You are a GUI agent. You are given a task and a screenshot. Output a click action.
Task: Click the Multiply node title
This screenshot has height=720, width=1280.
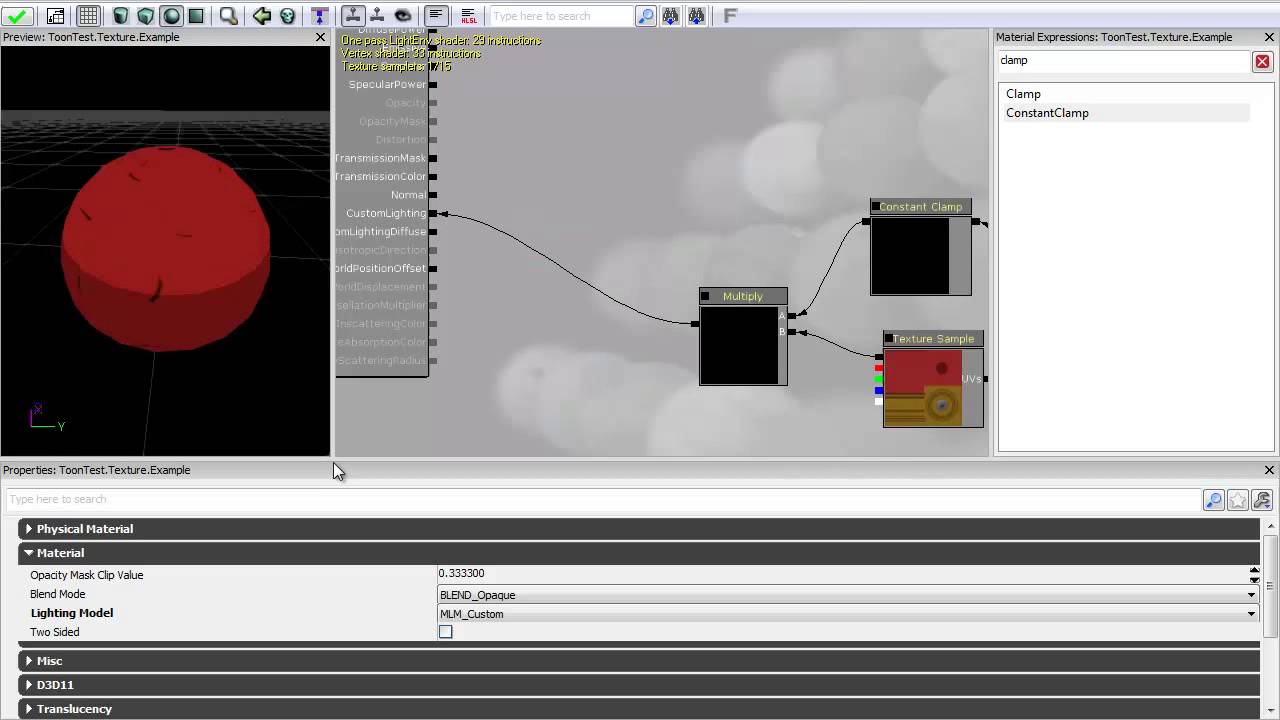743,296
